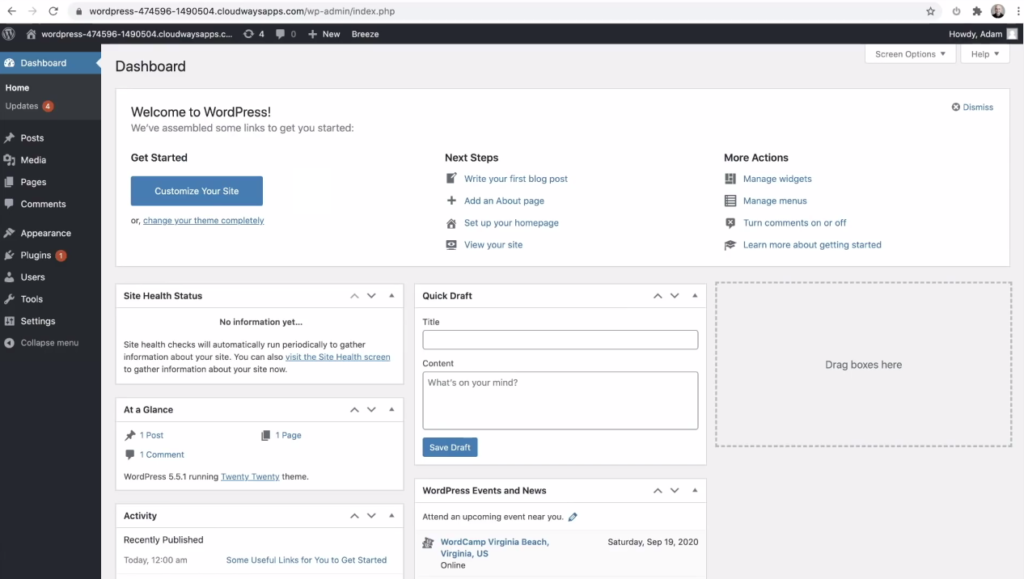Open 1 Comment link in At a Glance
Image resolution: width=1024 pixels, height=579 pixels.
pyautogui.click(x=162, y=455)
